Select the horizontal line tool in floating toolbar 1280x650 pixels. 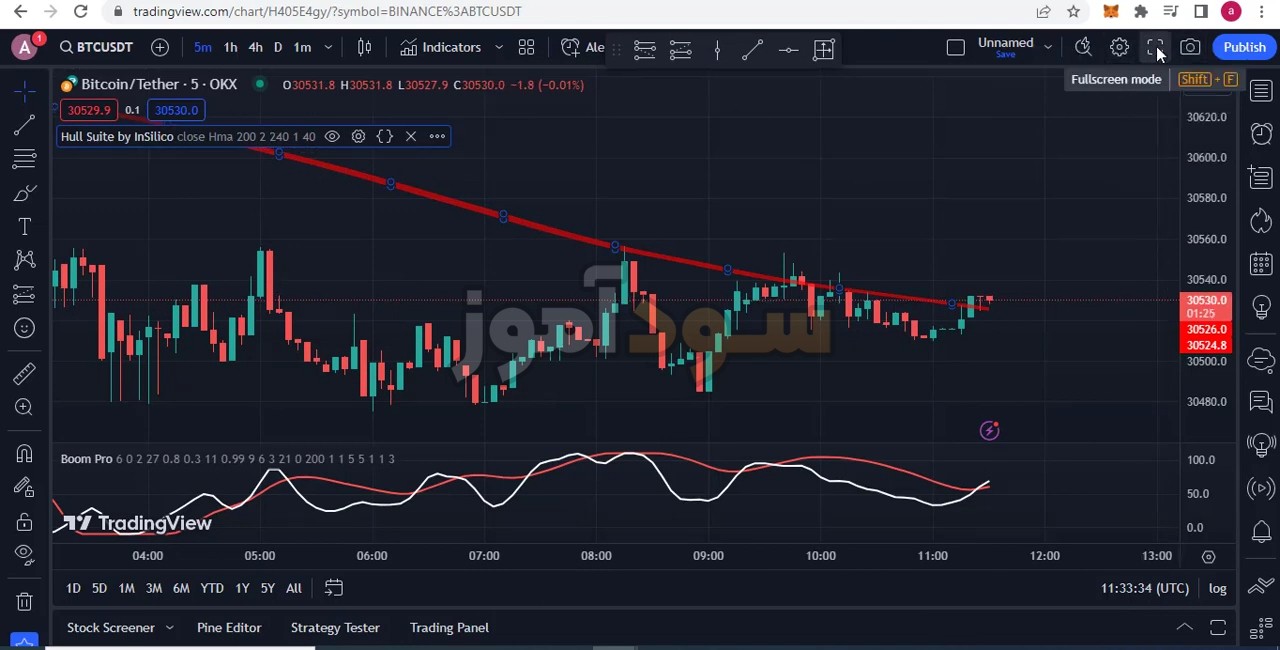788,48
